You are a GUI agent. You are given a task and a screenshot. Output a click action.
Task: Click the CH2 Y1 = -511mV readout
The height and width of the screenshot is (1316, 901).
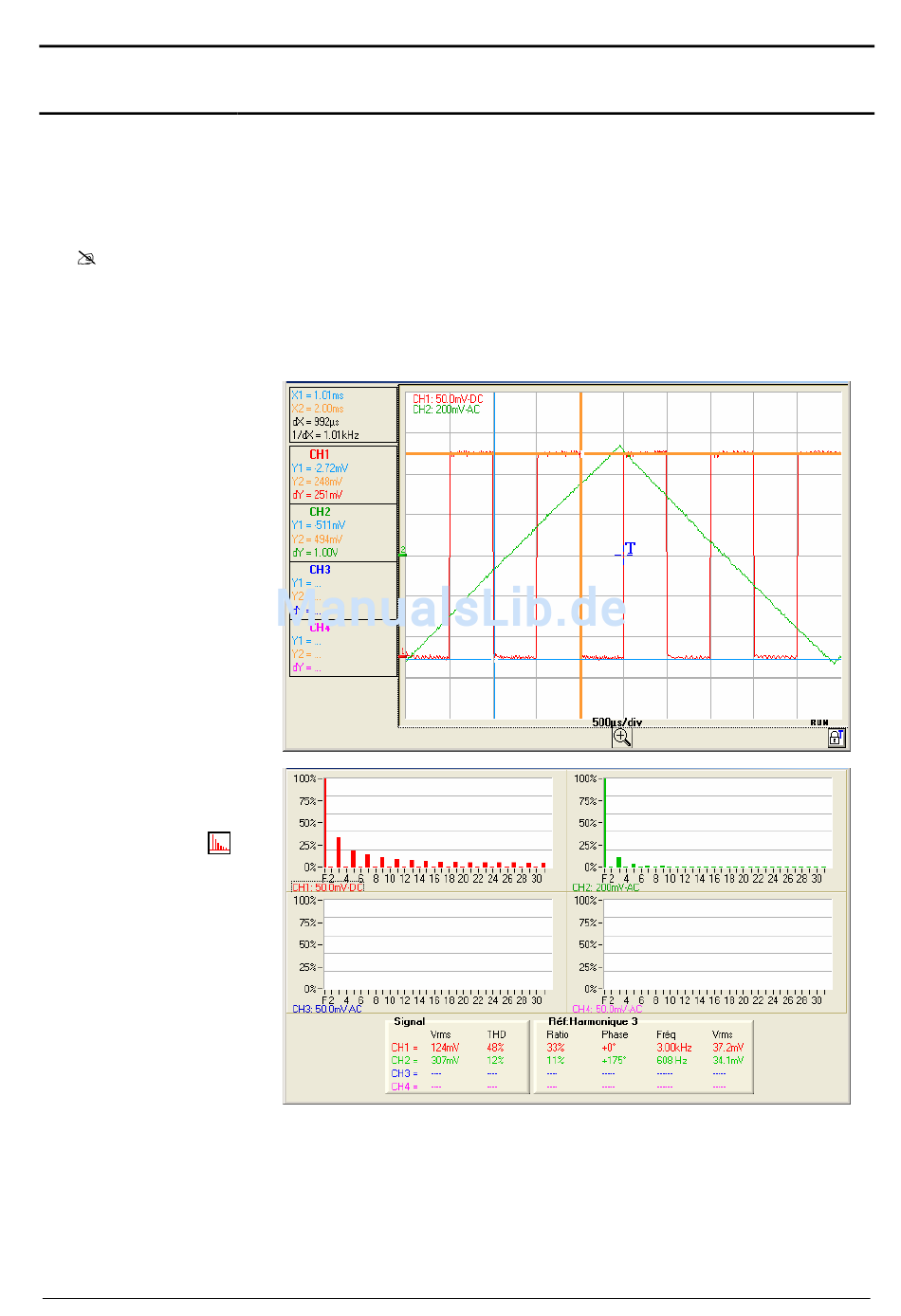tap(319, 525)
